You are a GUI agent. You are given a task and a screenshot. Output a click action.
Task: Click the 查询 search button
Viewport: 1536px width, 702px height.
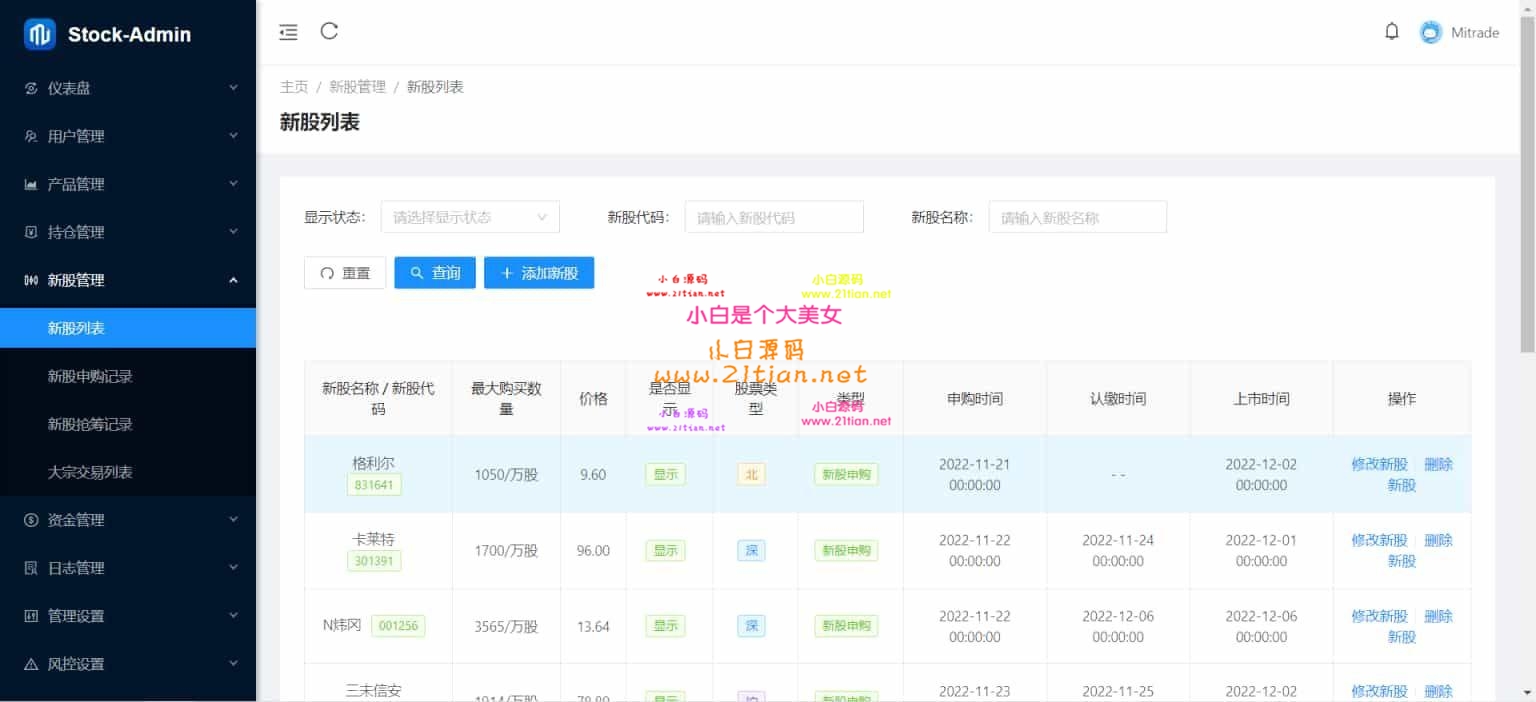pyautogui.click(x=435, y=273)
